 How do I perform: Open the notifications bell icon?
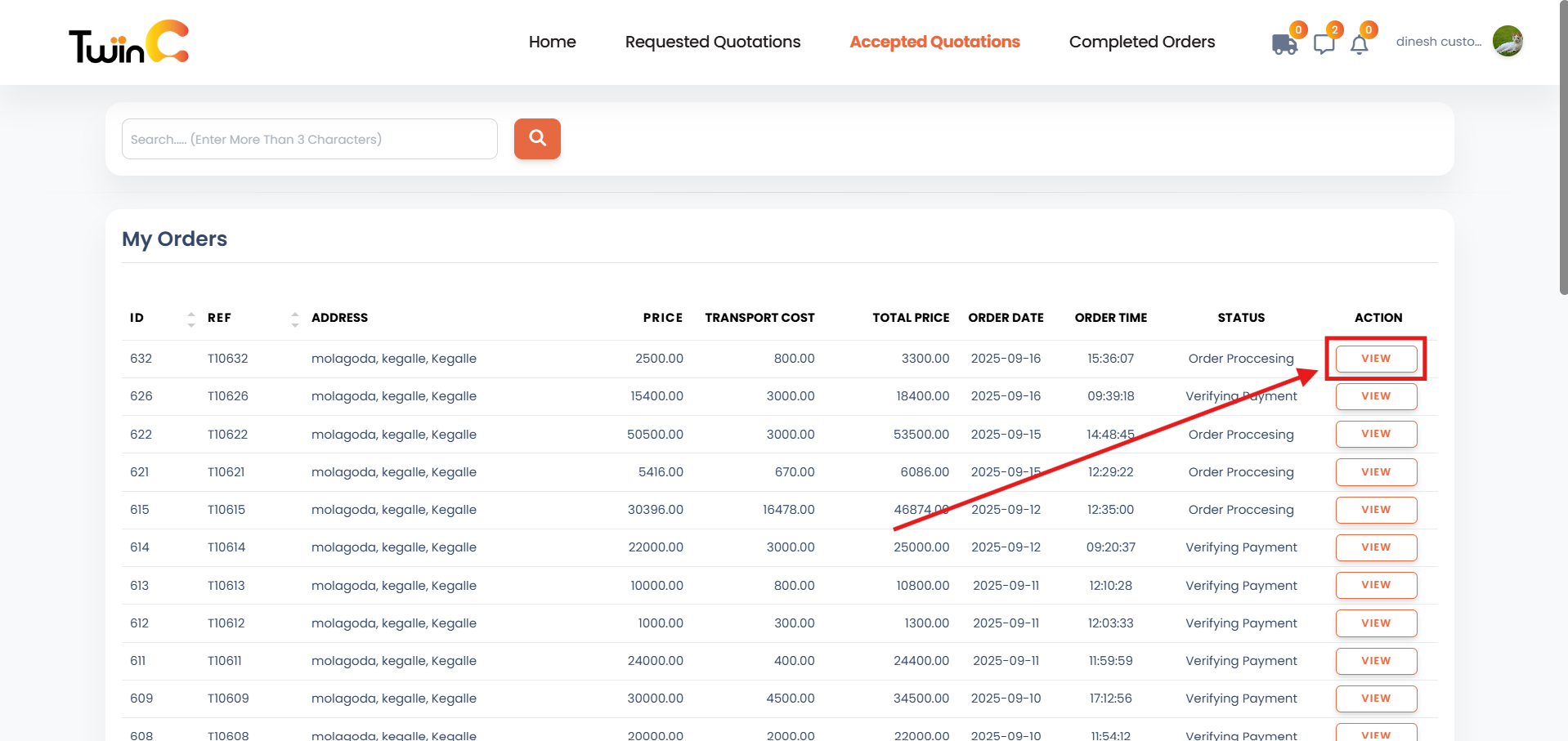pyautogui.click(x=1359, y=46)
